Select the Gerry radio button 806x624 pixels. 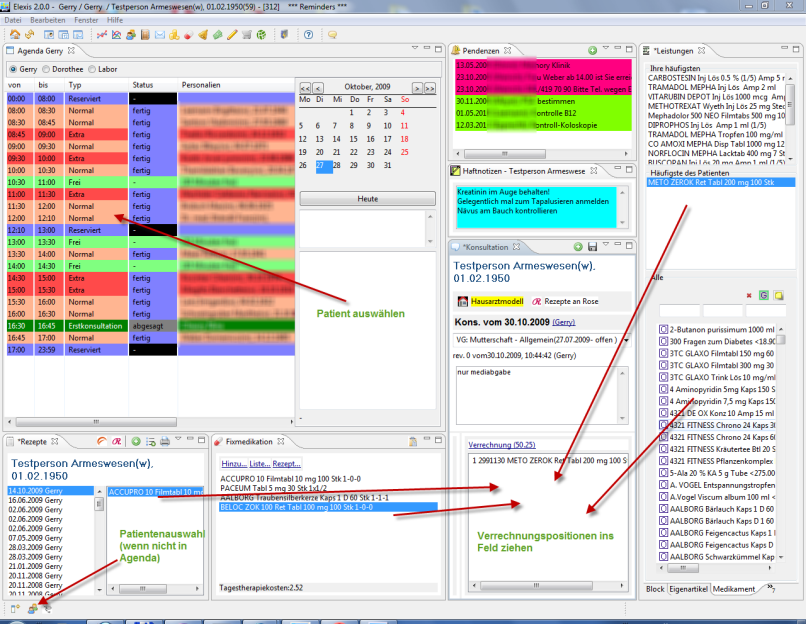pyautogui.click(x=13, y=69)
